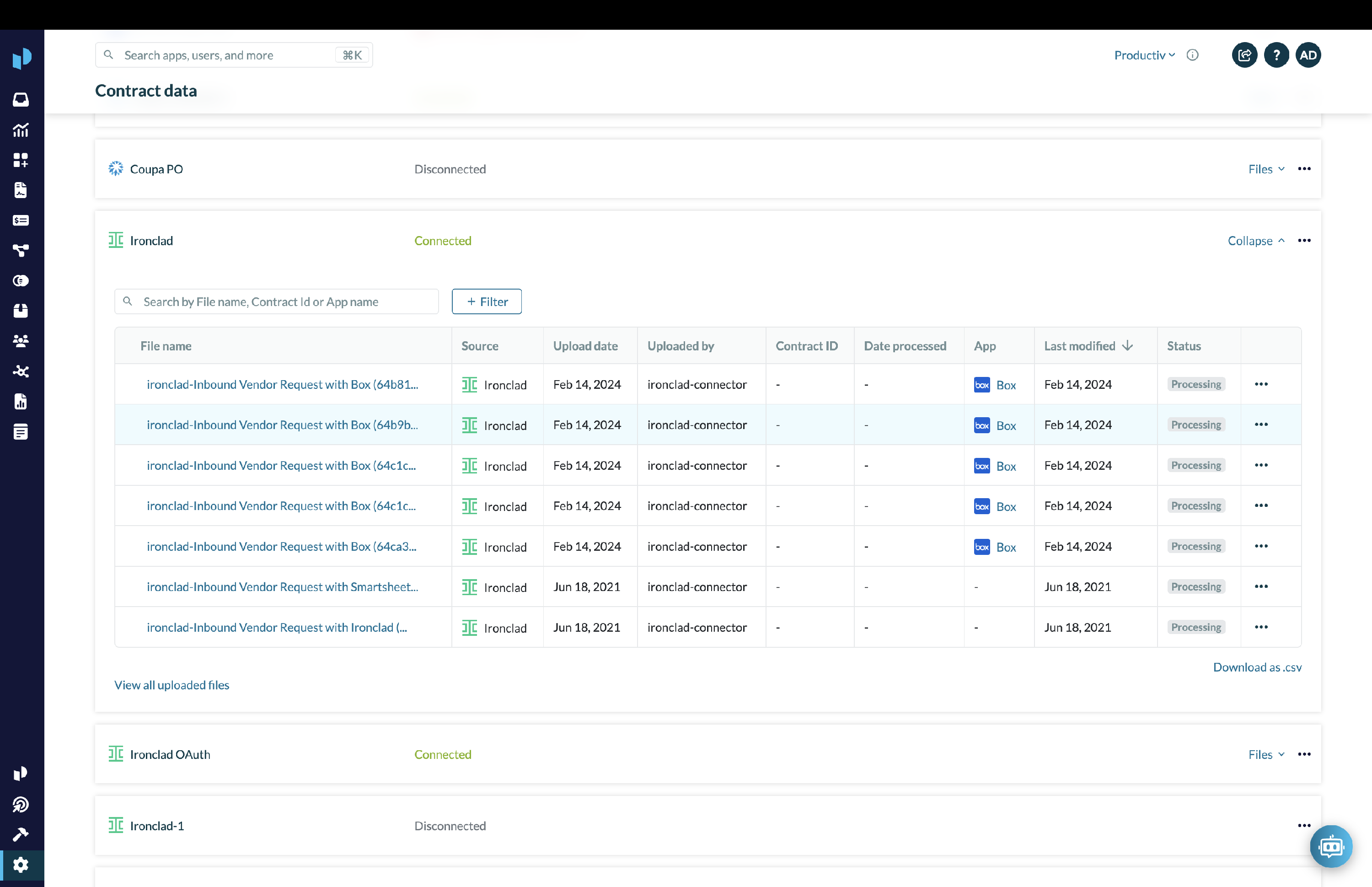The width and height of the screenshot is (1372, 887).
Task: Open the chatbot assistant bubble
Action: click(x=1330, y=846)
